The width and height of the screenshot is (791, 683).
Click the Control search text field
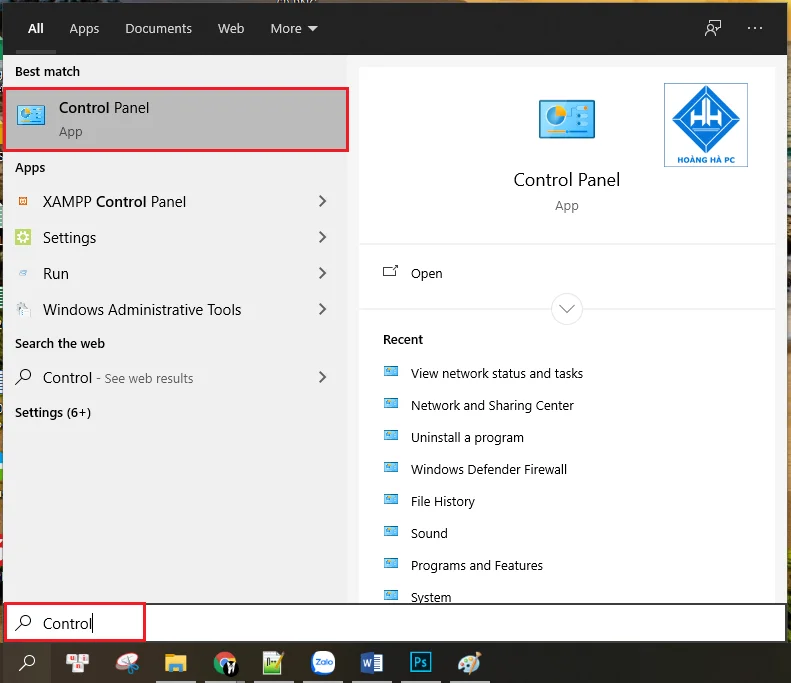tap(395, 623)
